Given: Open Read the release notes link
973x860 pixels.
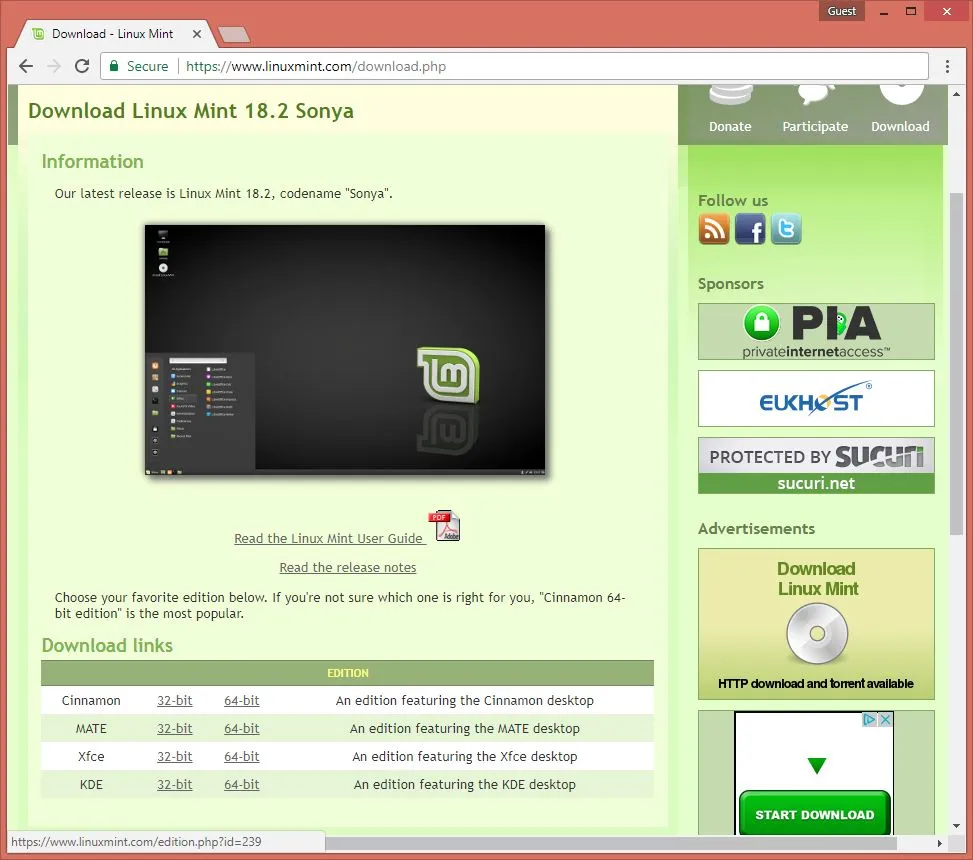Looking at the screenshot, I should pyautogui.click(x=348, y=567).
